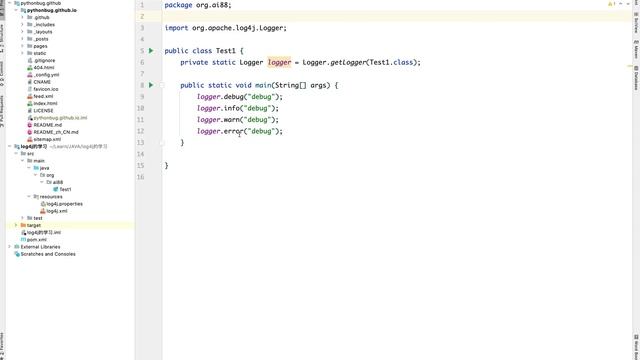Expand the _layouts folder

pos(22,32)
